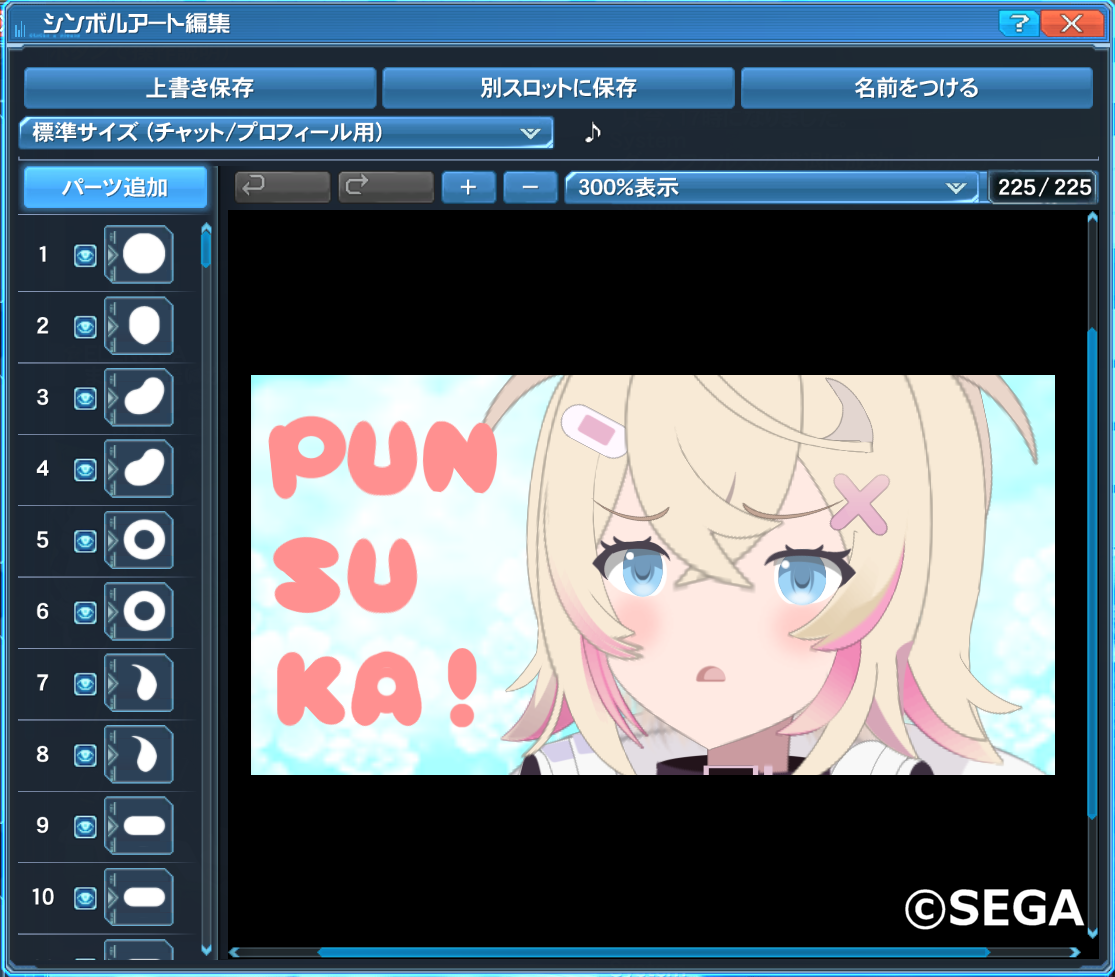
Task: Expand layer 2 with its side triangle
Action: click(x=112, y=326)
